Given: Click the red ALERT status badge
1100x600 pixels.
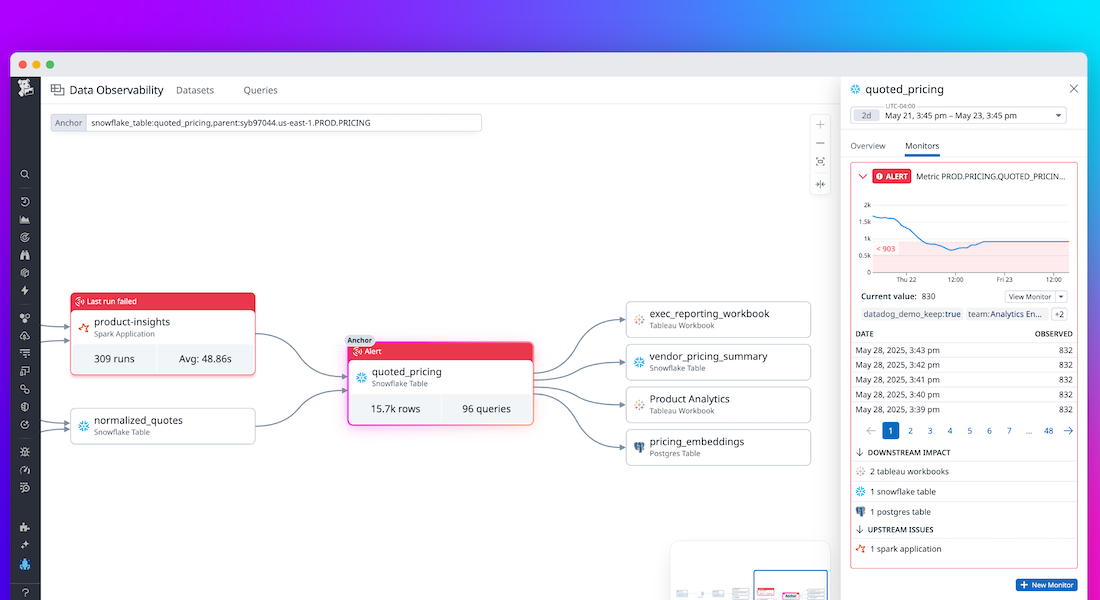Looking at the screenshot, I should 892,176.
